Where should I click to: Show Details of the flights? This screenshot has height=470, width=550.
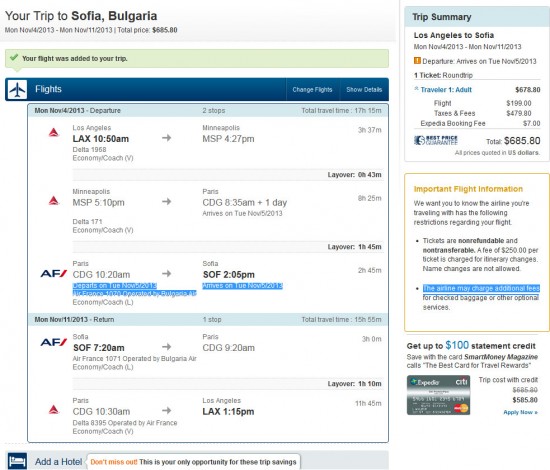(x=364, y=89)
